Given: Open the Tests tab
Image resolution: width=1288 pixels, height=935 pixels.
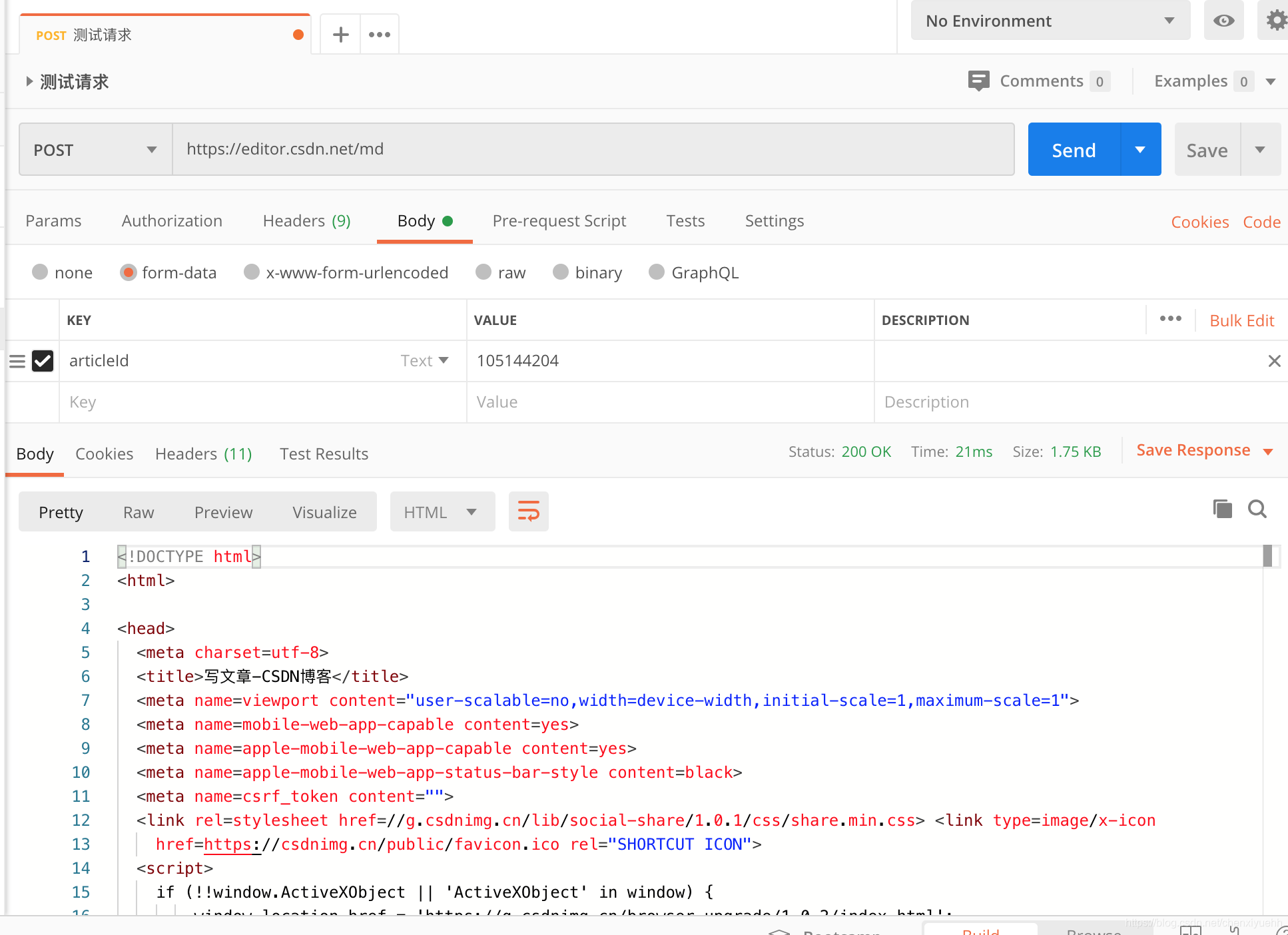Looking at the screenshot, I should pyautogui.click(x=685, y=220).
